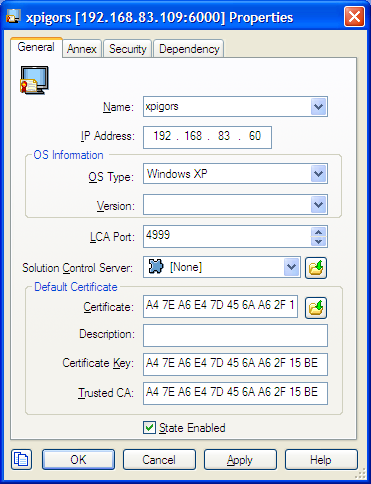The width and height of the screenshot is (371, 484).
Task: Click the empty Description field
Action: click(235, 335)
